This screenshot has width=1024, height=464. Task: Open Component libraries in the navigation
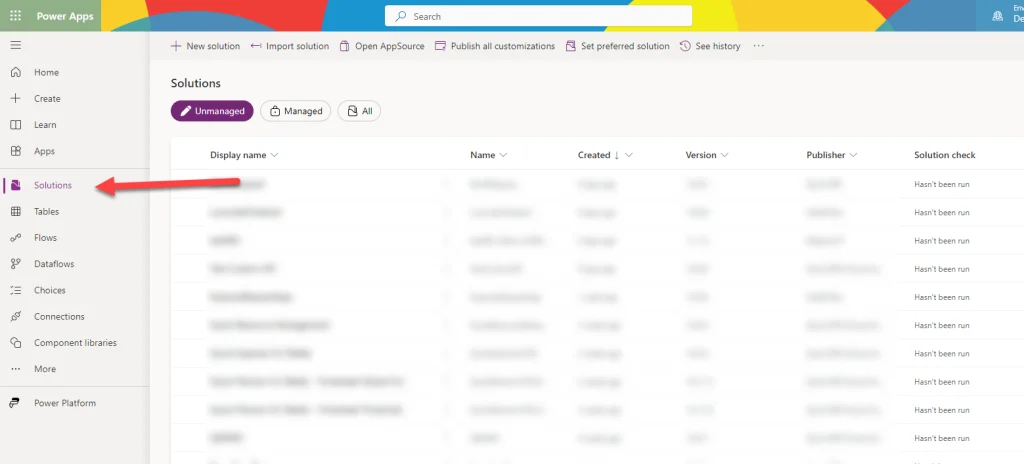74,342
